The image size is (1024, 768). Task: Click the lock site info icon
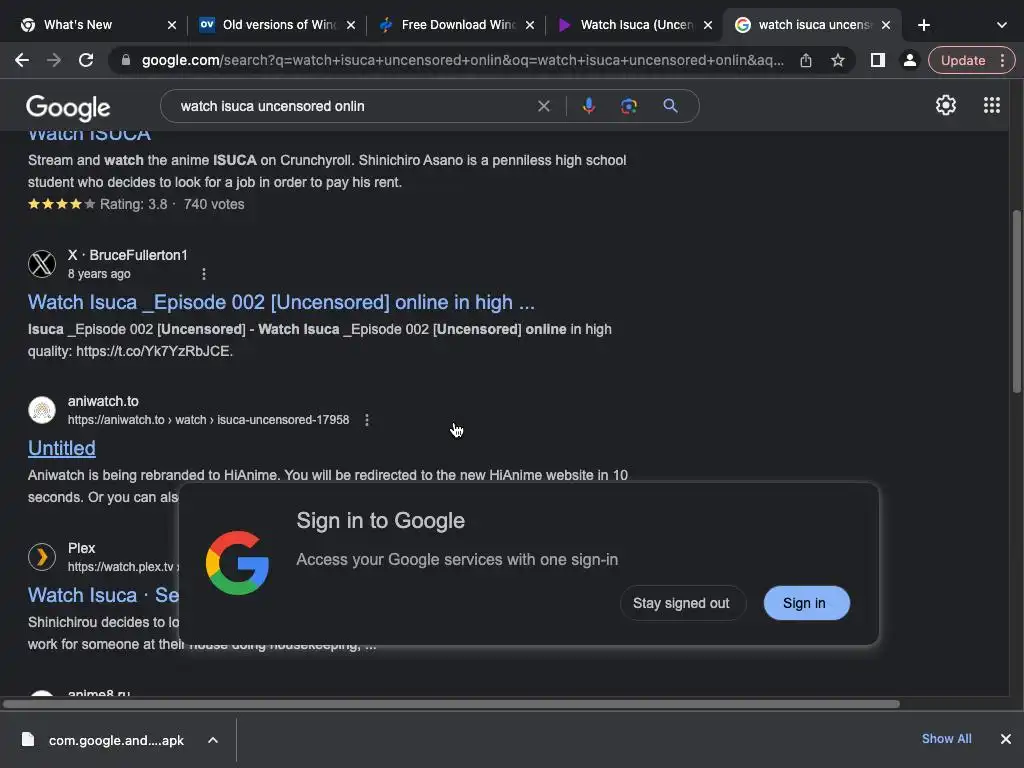[126, 60]
